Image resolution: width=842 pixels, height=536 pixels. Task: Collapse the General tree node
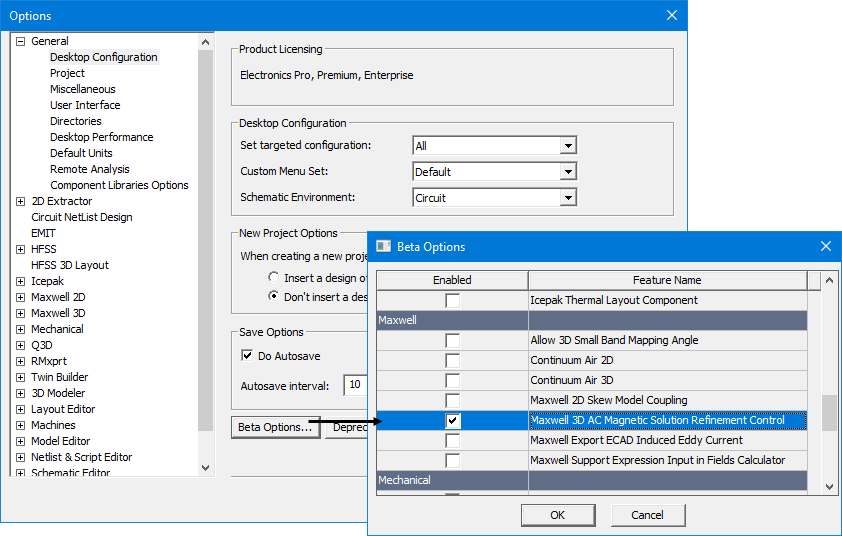20,41
